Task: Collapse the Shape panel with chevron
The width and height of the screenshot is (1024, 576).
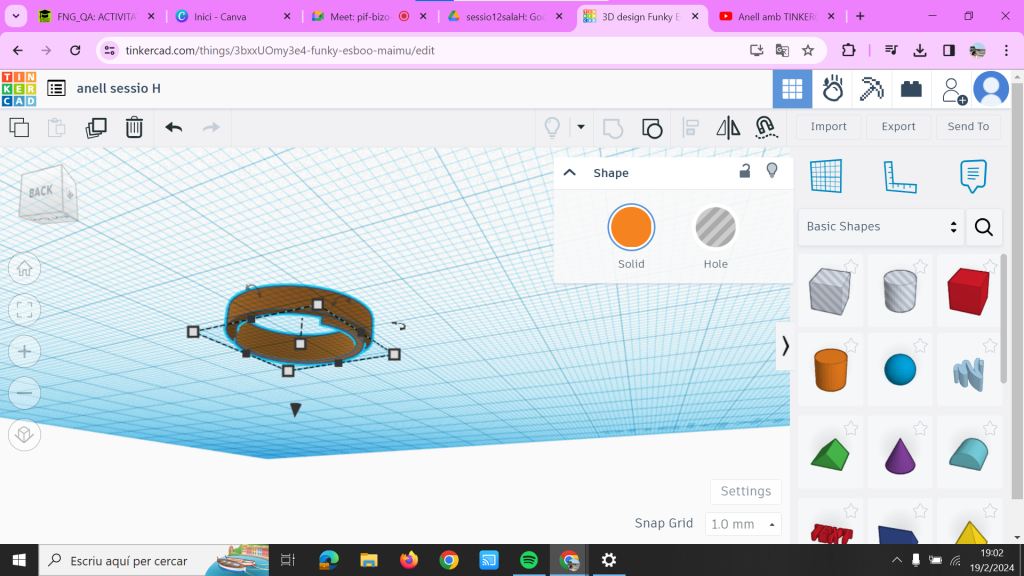Action: pos(570,173)
